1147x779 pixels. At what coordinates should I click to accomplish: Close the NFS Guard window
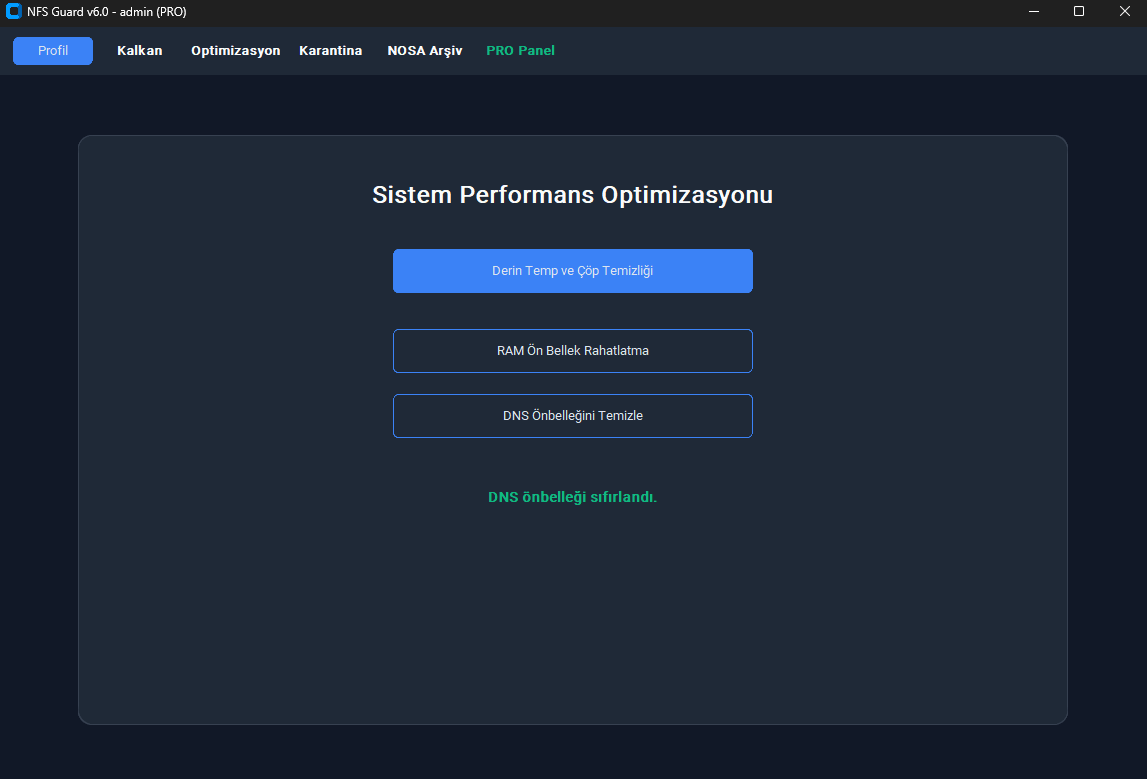point(1124,12)
